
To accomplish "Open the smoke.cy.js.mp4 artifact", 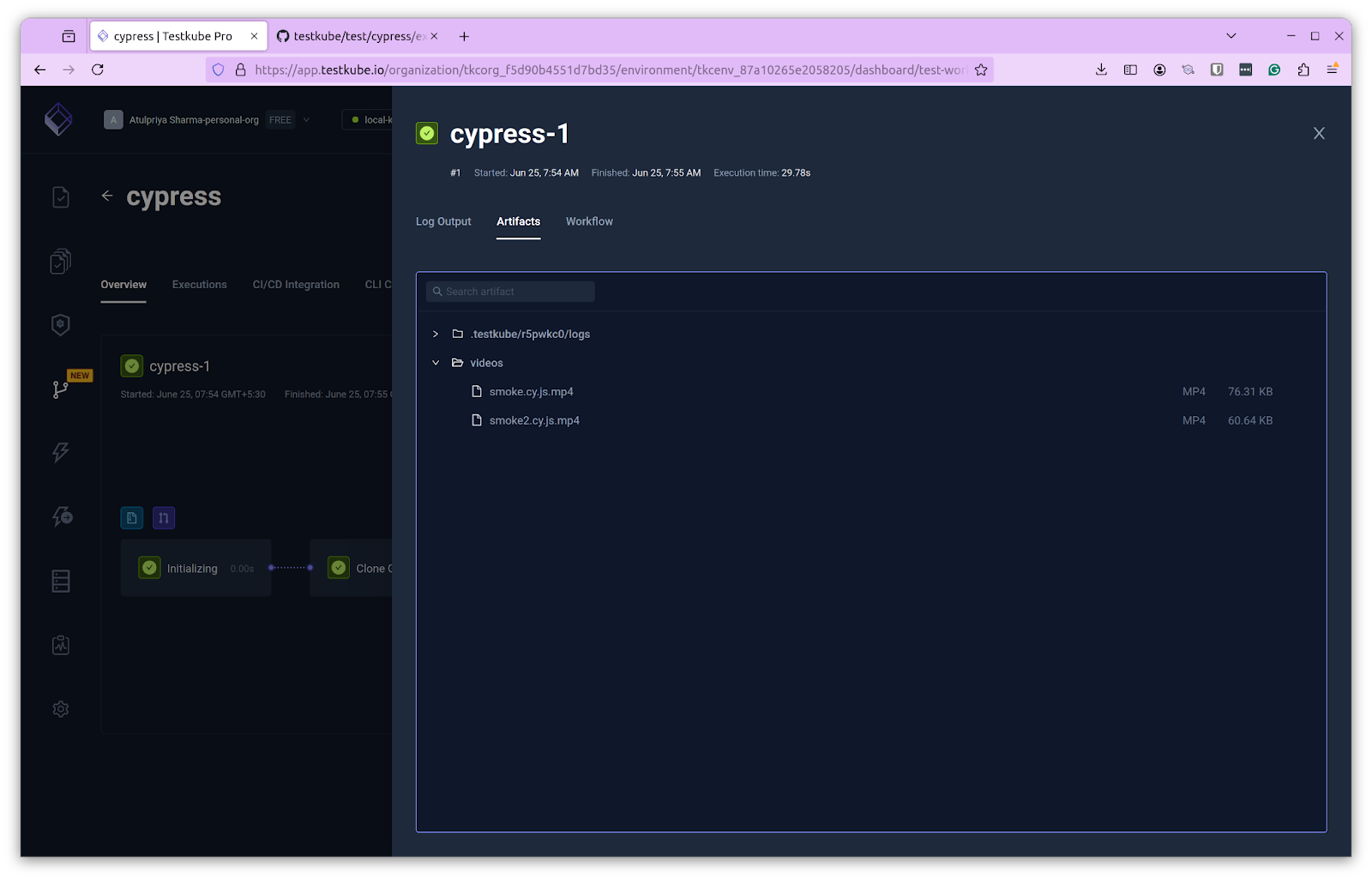I will point(531,392).
